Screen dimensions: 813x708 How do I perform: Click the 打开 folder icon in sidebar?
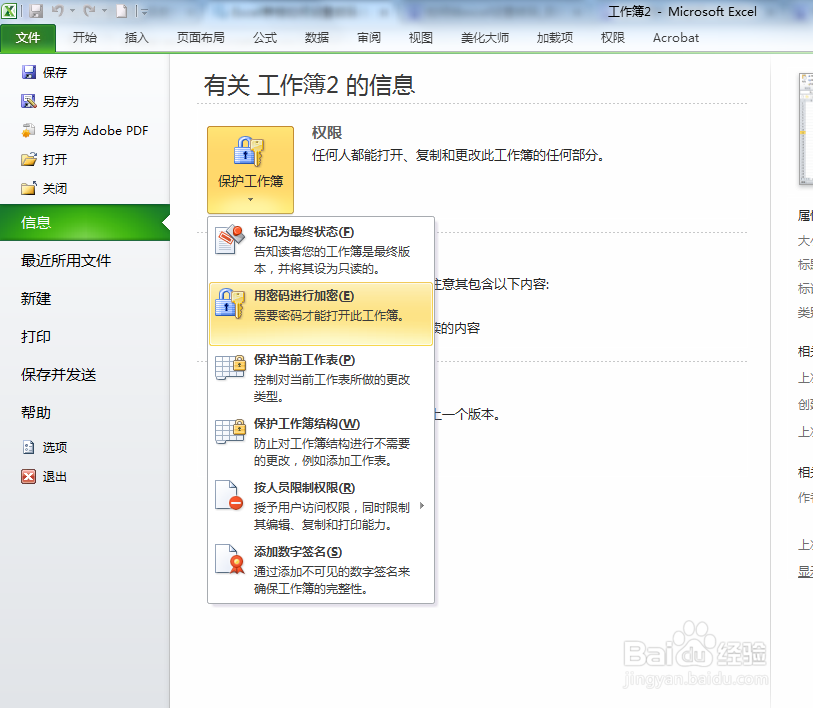point(29,159)
